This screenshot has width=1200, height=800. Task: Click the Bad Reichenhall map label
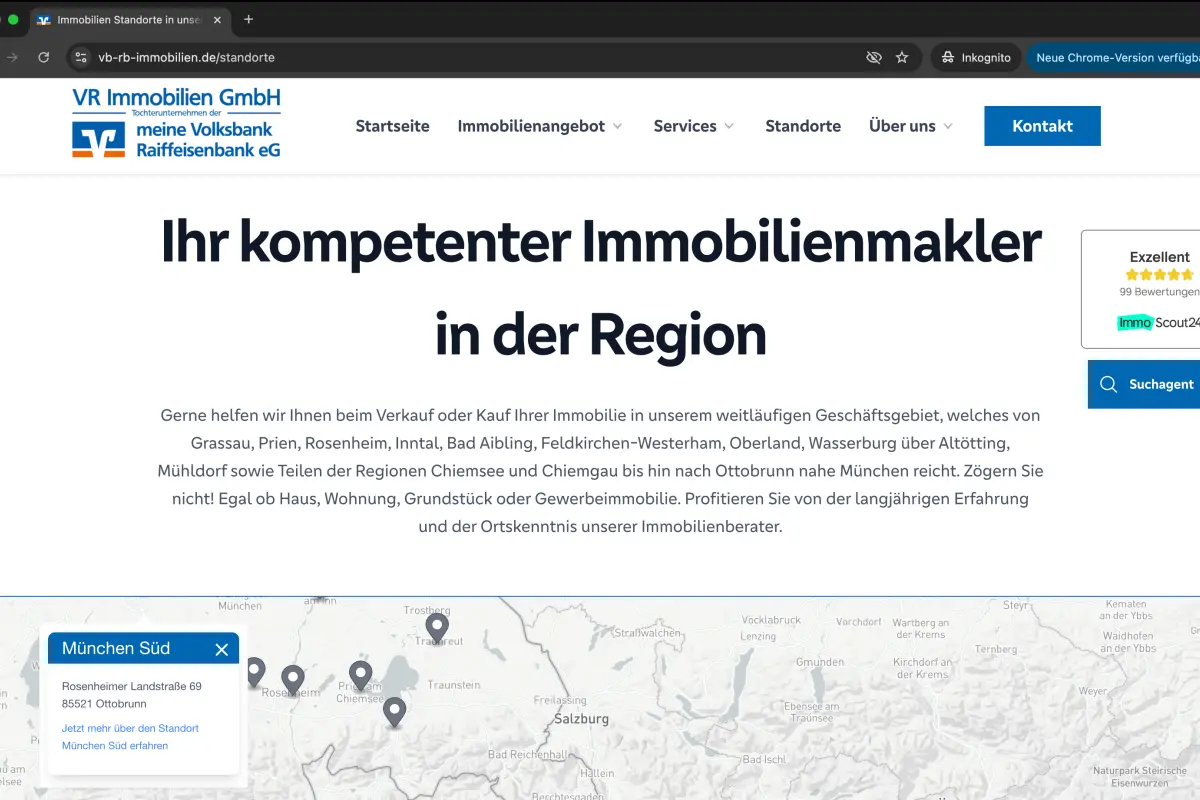click(527, 754)
